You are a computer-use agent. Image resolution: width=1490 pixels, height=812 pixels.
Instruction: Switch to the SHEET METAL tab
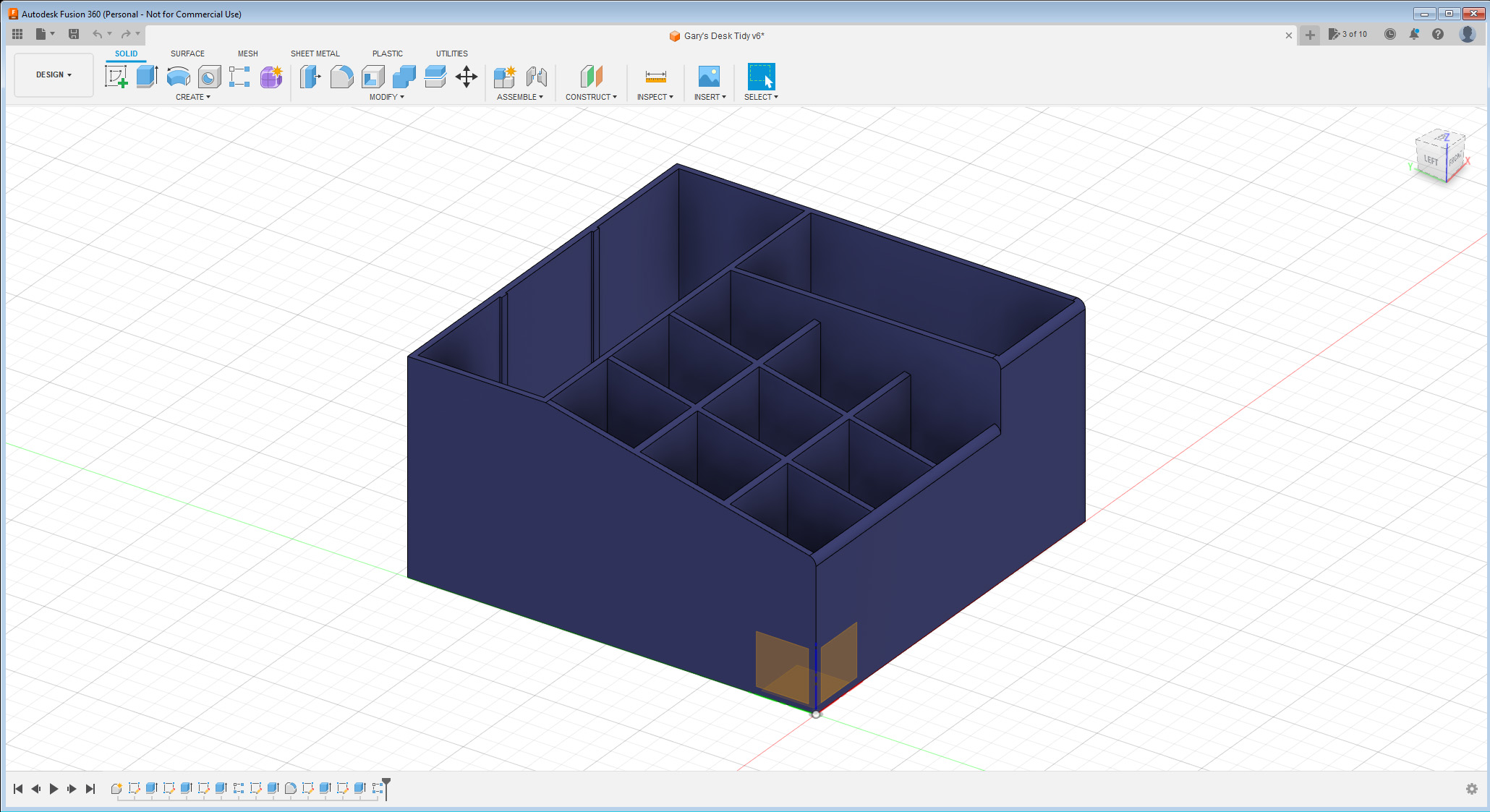click(315, 54)
